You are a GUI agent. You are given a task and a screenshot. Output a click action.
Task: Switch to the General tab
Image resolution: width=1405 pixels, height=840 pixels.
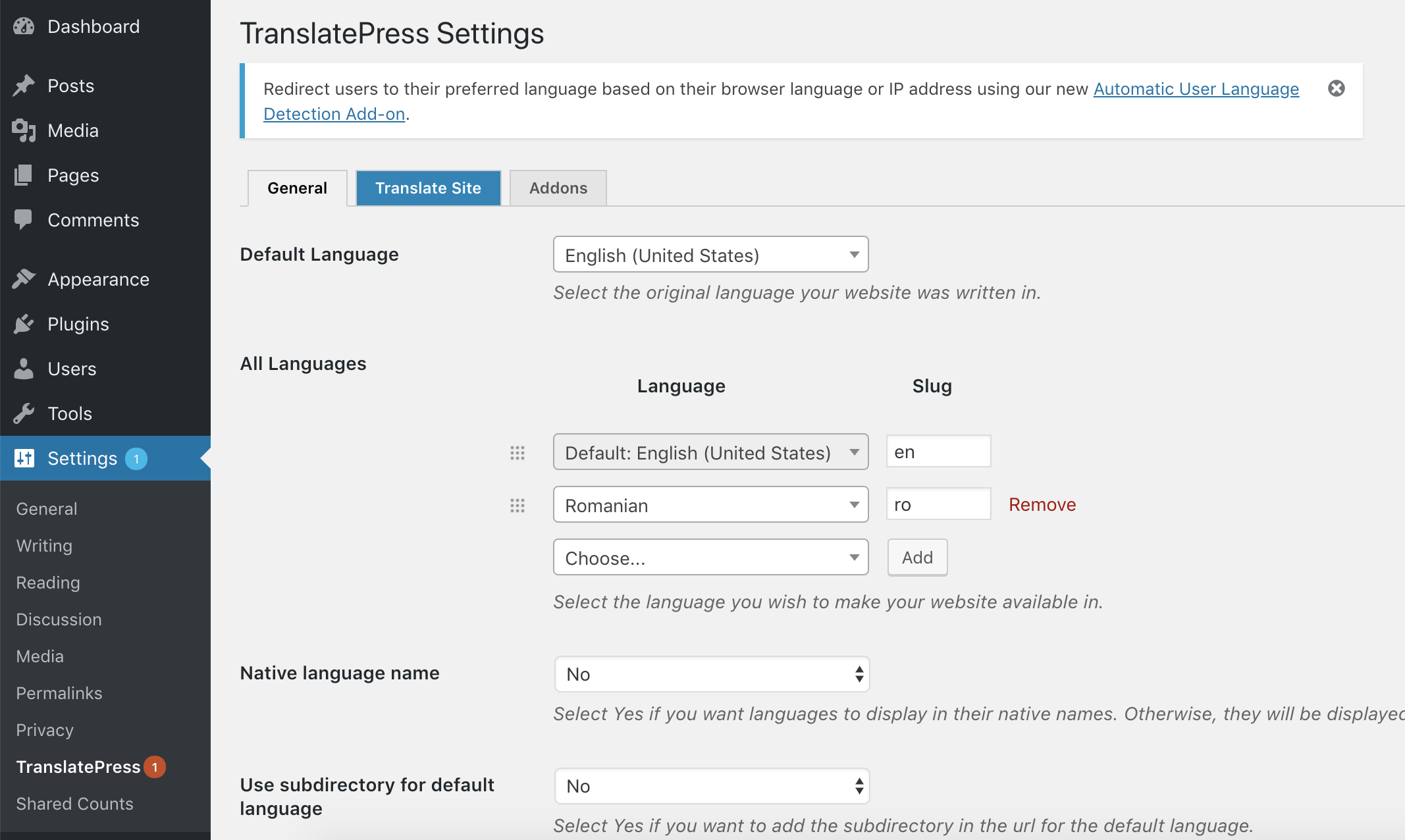(x=297, y=188)
